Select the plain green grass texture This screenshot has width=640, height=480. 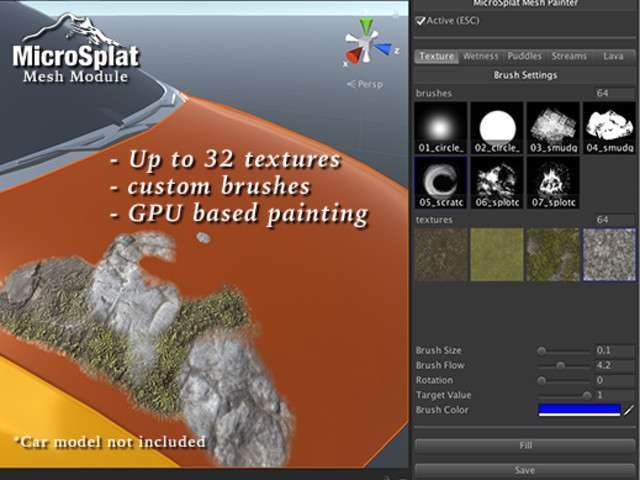tap(497, 255)
